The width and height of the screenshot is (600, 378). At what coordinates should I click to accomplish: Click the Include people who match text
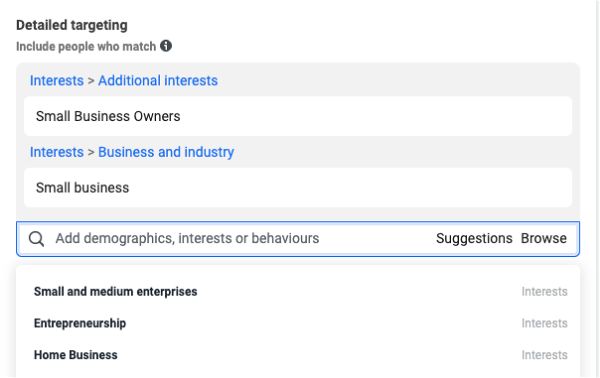tap(86, 47)
